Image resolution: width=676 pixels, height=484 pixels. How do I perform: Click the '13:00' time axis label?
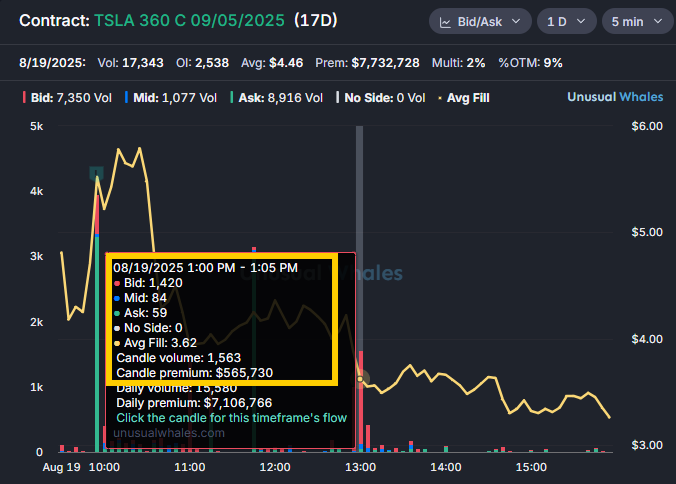(x=360, y=467)
